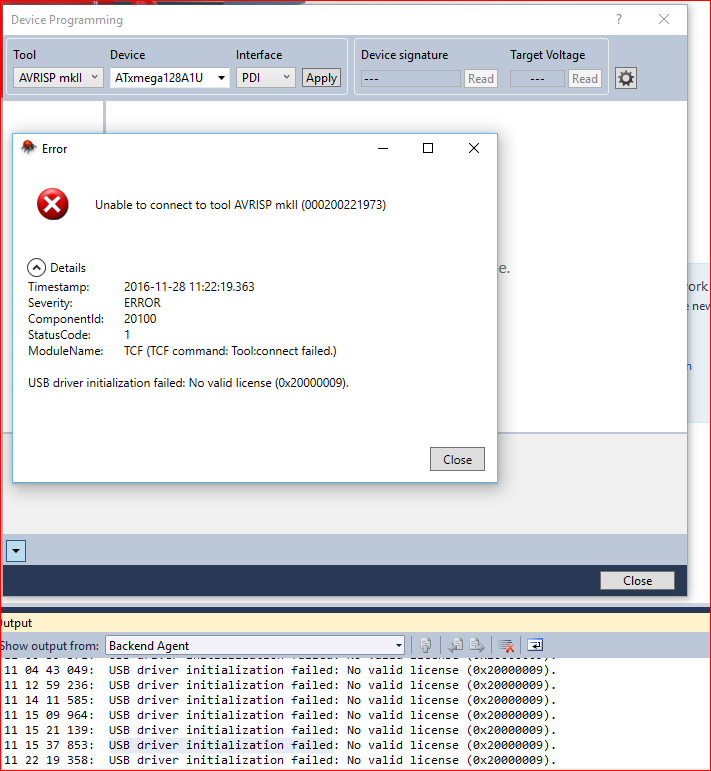
Task: Click the red error icon in dialog
Action: point(53,204)
